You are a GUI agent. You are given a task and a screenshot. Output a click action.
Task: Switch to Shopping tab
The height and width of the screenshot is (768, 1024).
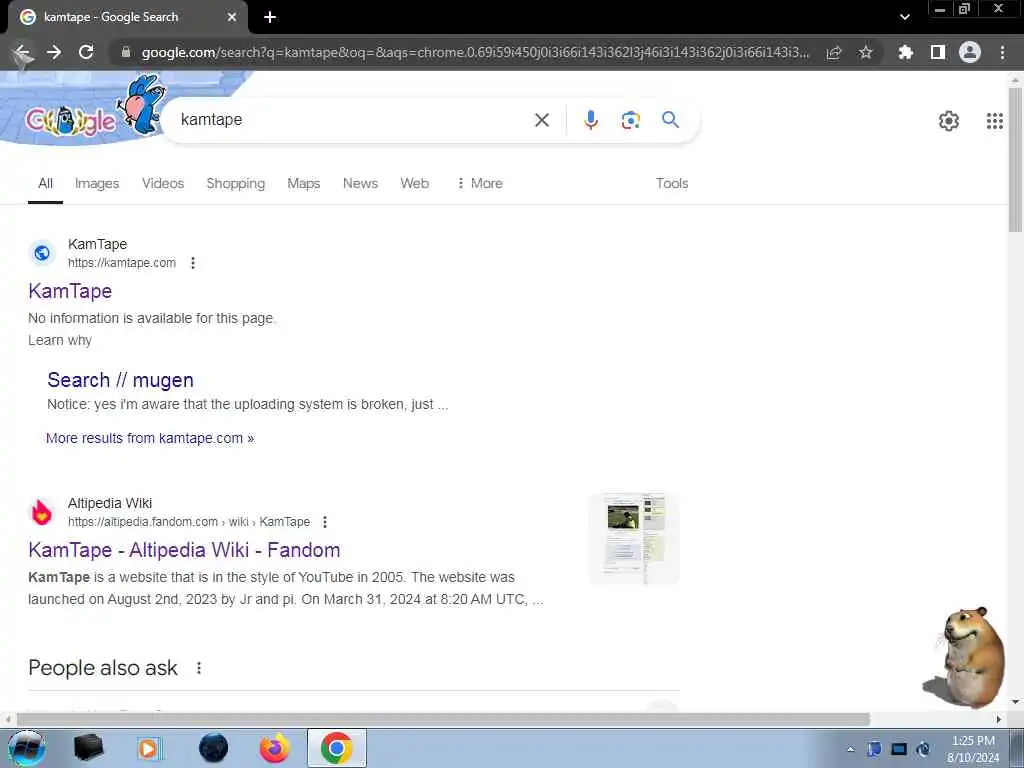(235, 184)
